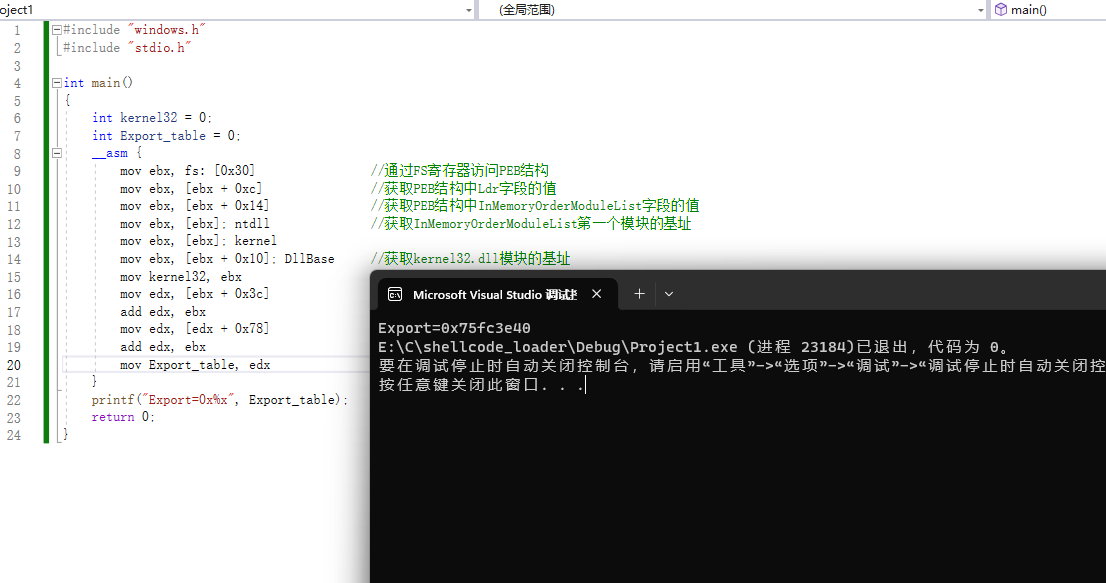Click the green change tracking bar in the margin
The width and height of the screenshot is (1106, 583).
(45, 200)
